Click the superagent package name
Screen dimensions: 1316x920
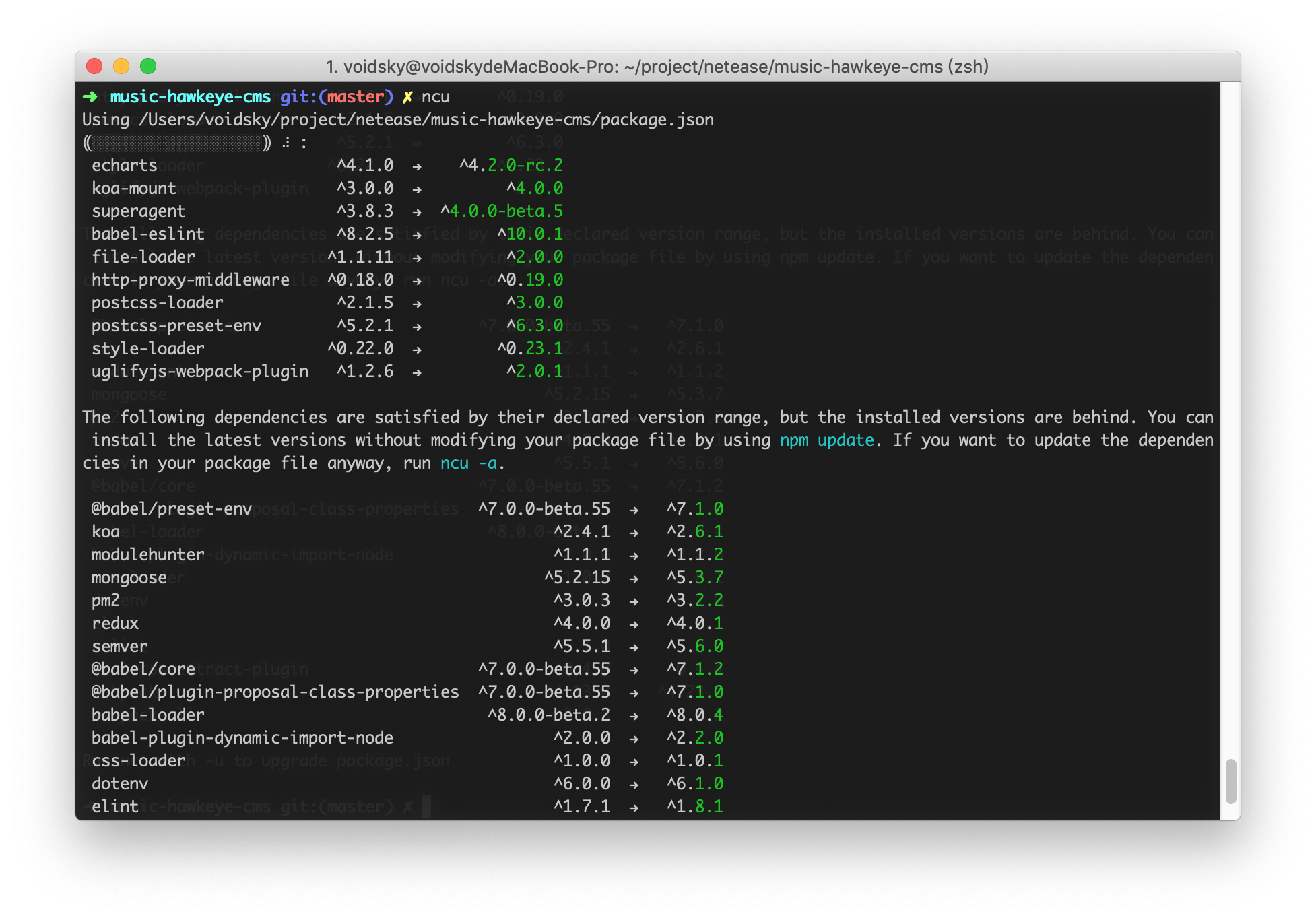pyautogui.click(x=138, y=211)
